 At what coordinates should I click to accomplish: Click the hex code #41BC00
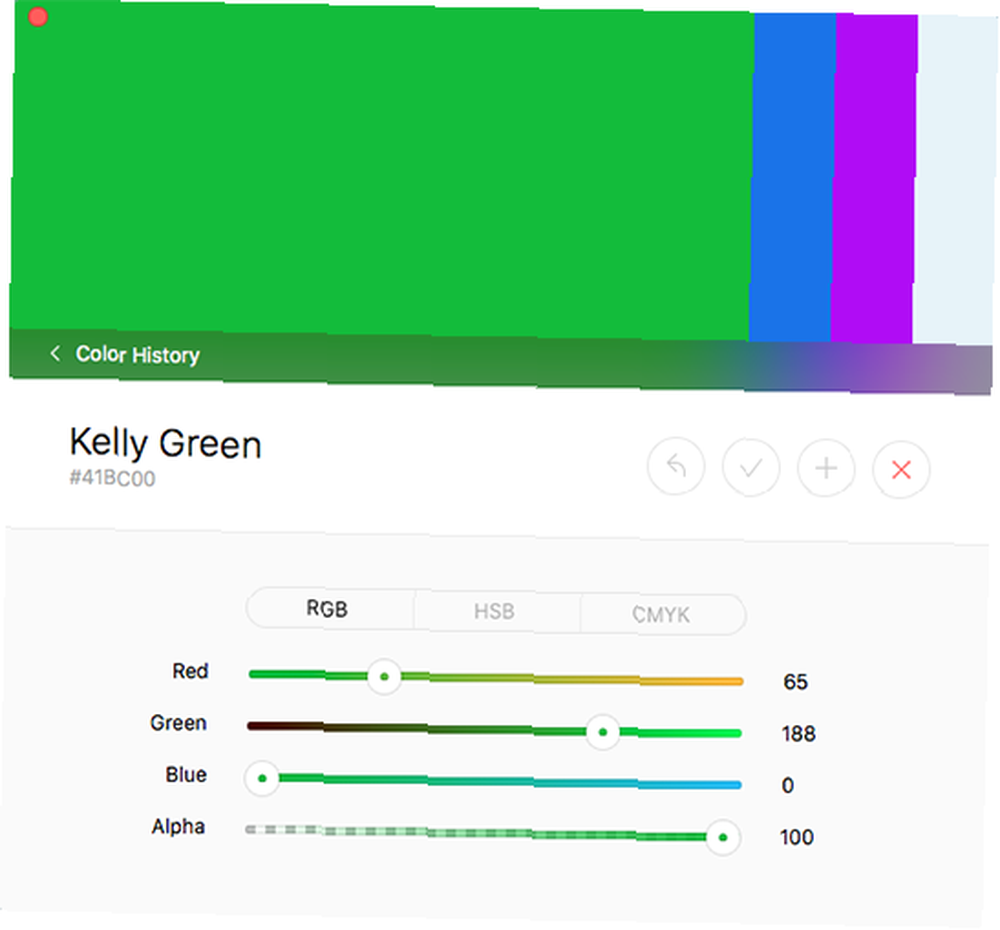tap(112, 478)
